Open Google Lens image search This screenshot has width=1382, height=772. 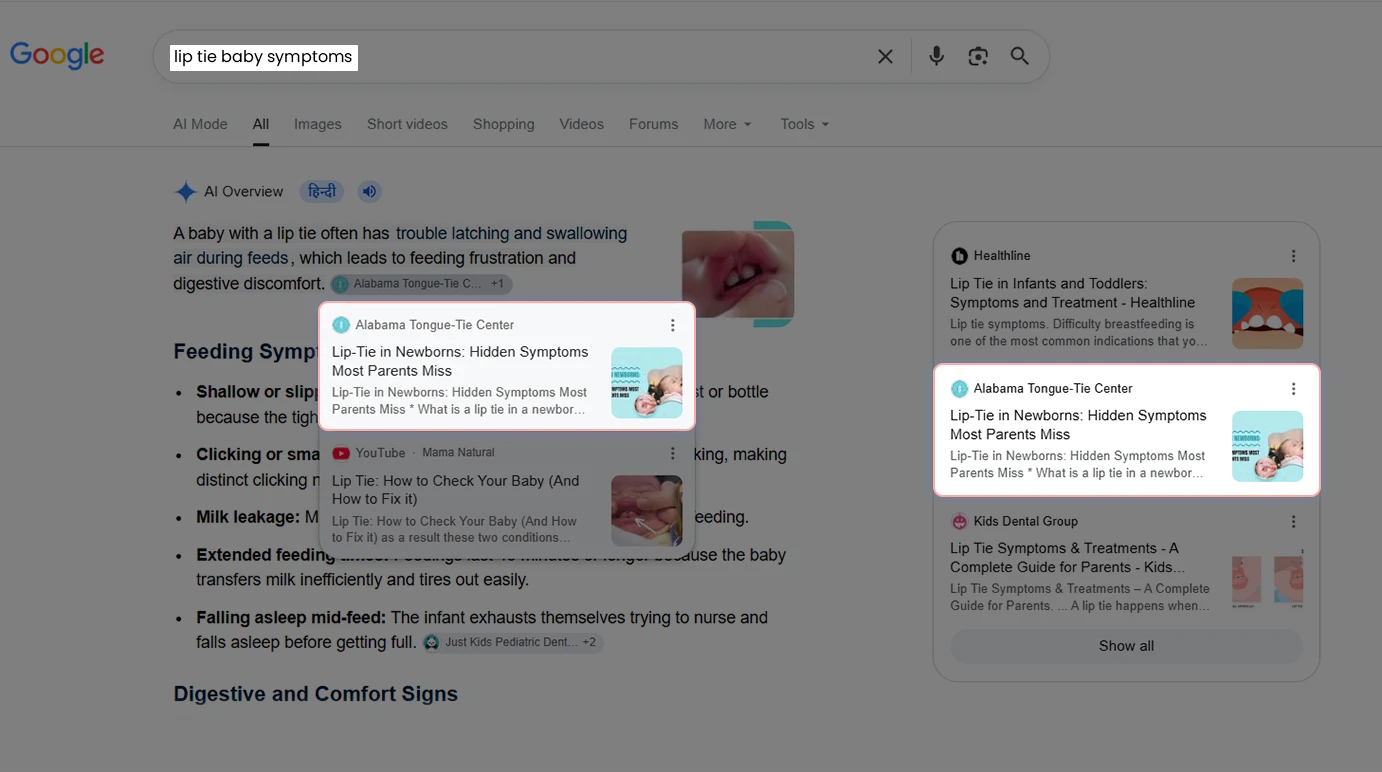[978, 56]
